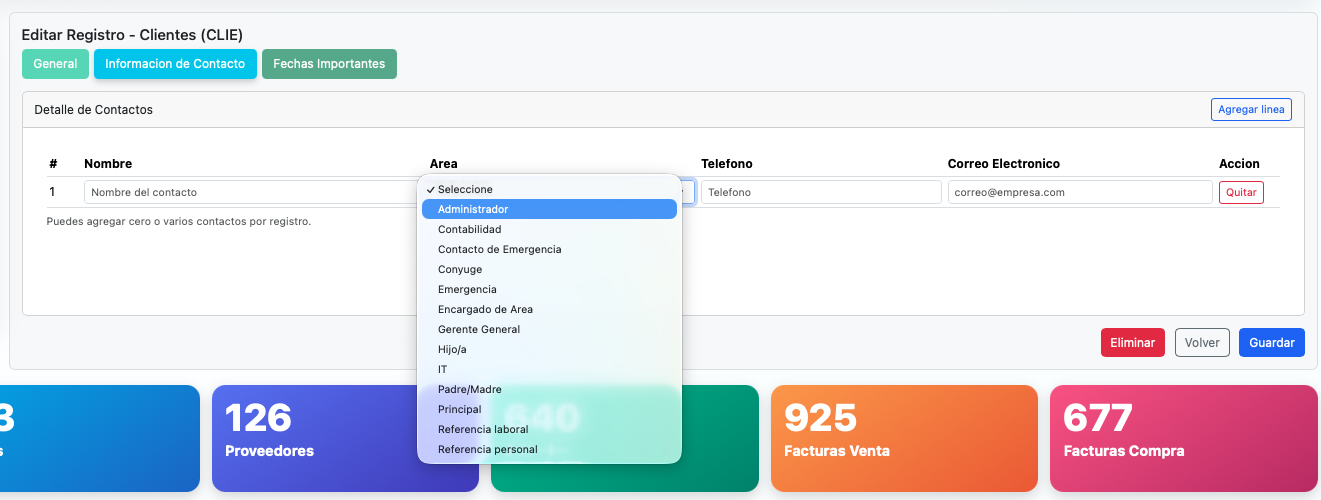Click Volver to go back
This screenshot has width=1321, height=500.
coord(1201,342)
